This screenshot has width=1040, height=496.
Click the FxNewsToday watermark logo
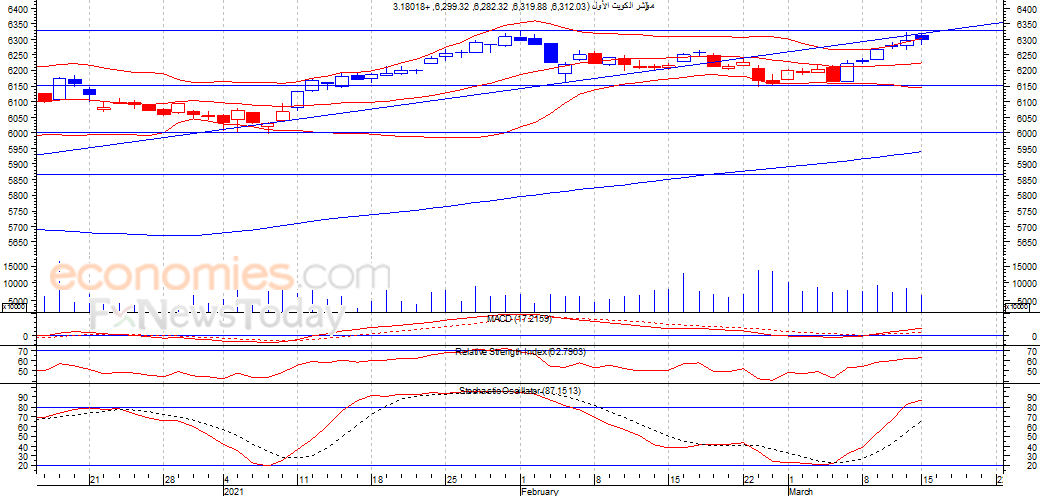click(218, 314)
